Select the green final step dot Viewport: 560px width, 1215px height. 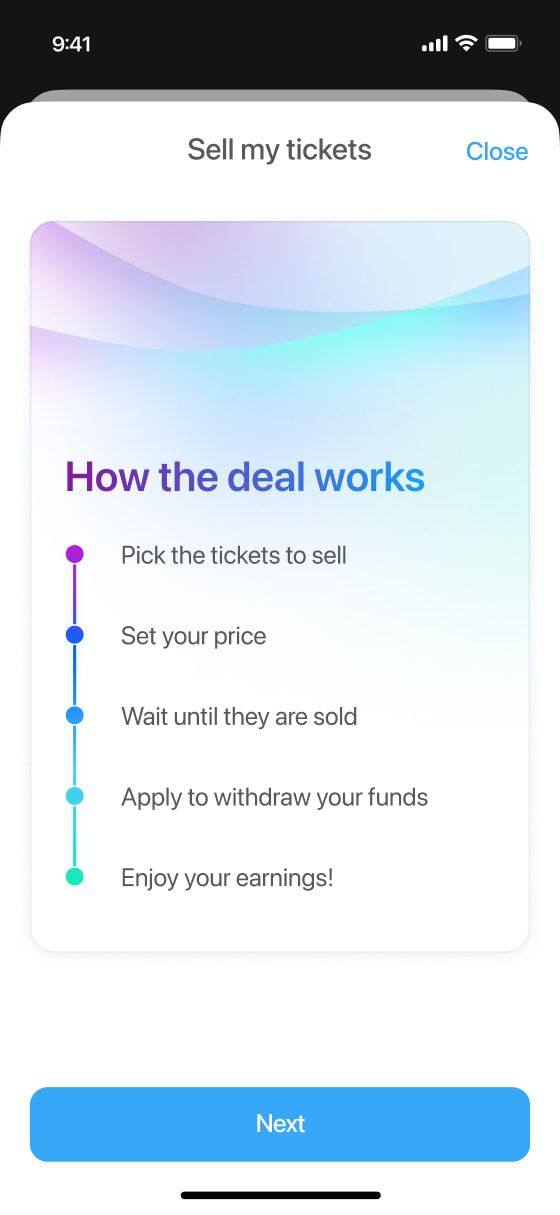74,877
